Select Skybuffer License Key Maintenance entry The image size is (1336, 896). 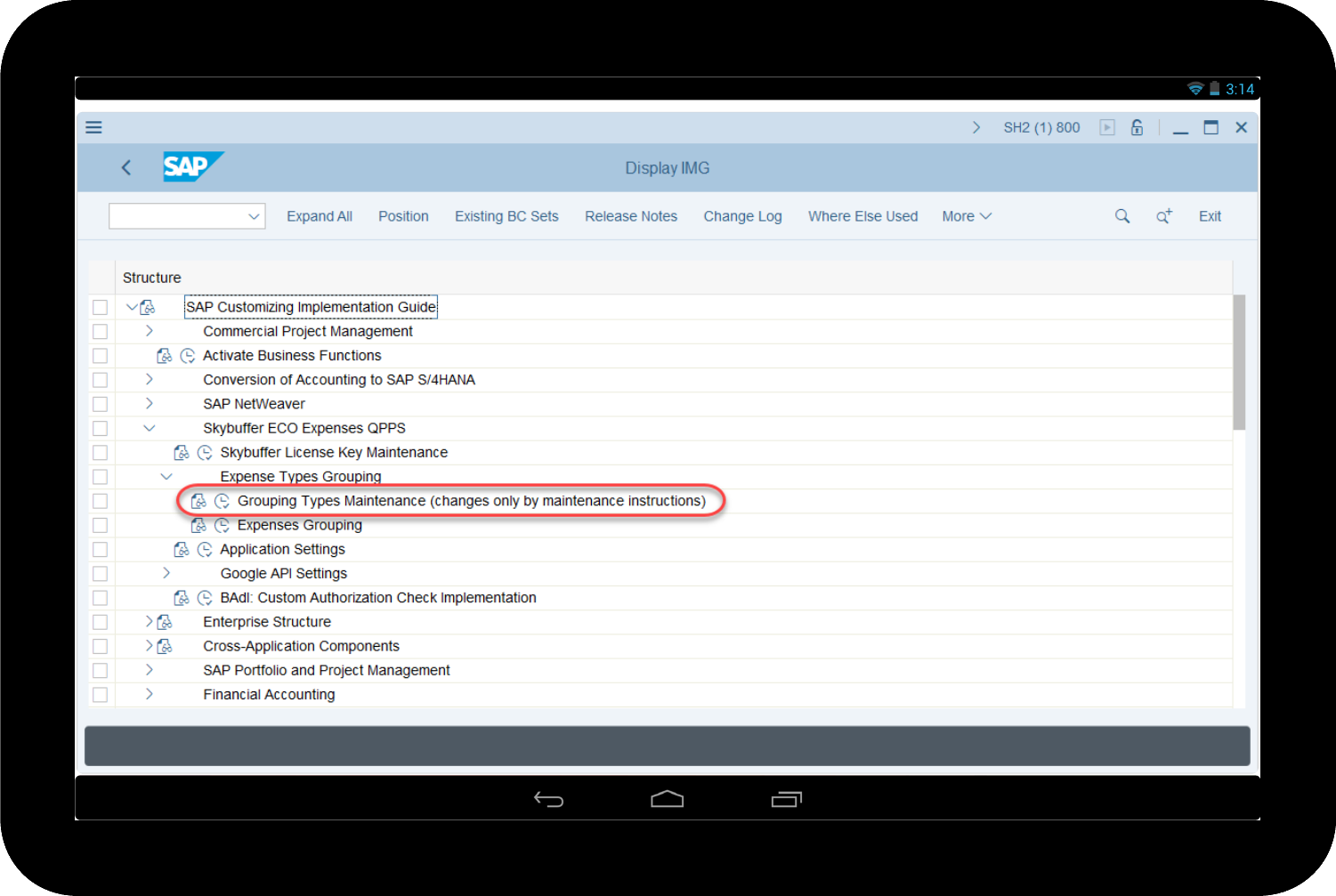pyautogui.click(x=334, y=452)
